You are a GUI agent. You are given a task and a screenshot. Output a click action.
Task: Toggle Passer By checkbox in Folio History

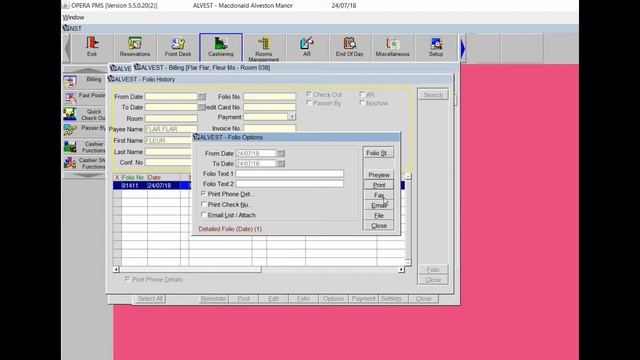309,103
